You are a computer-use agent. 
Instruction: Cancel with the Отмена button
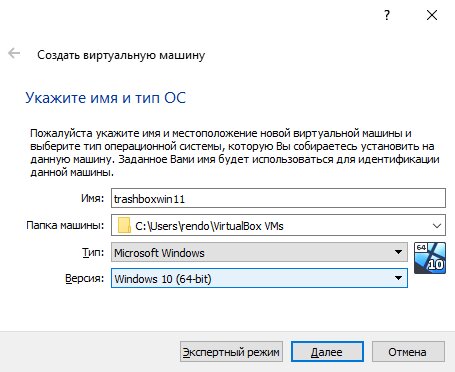408,352
